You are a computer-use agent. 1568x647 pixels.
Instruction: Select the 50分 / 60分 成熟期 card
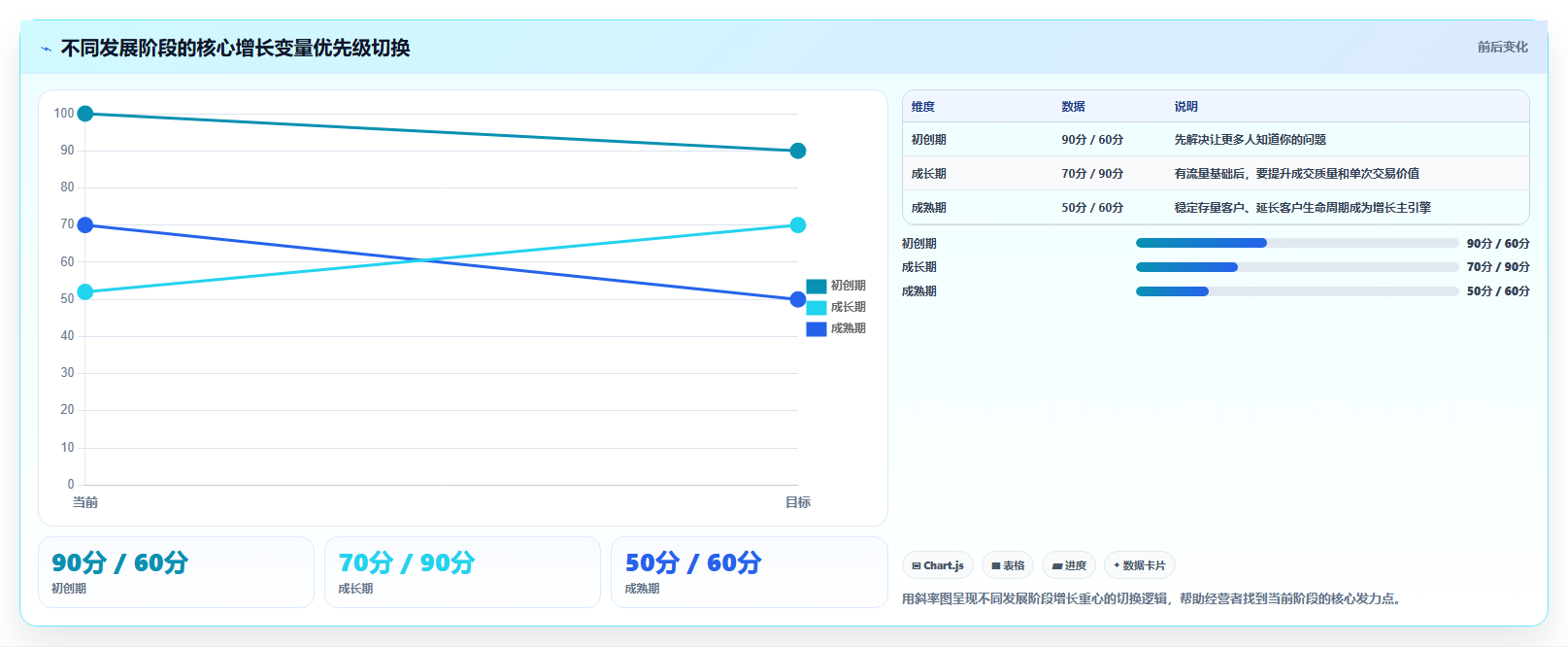[749, 572]
